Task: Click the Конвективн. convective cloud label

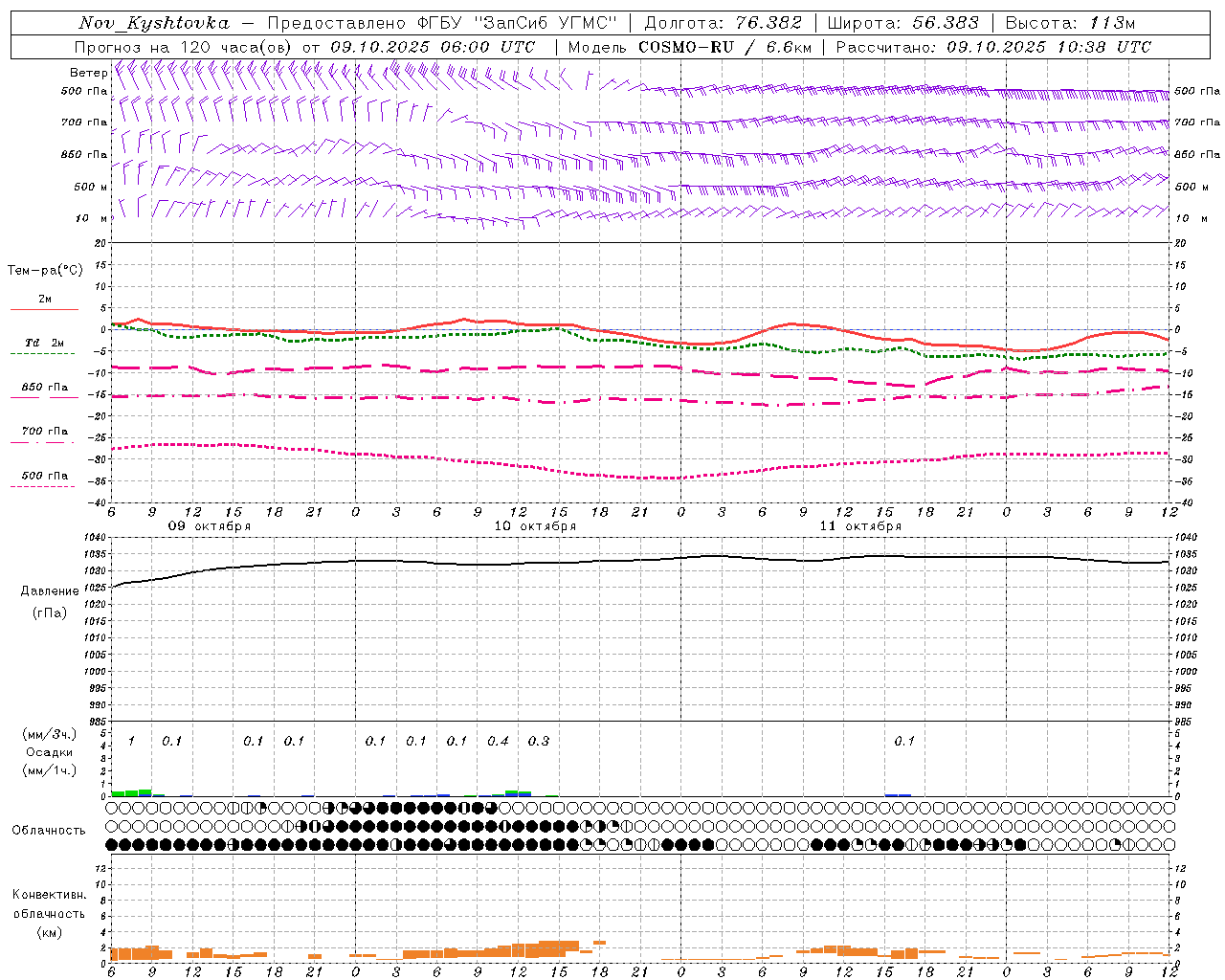Action: click(x=49, y=895)
